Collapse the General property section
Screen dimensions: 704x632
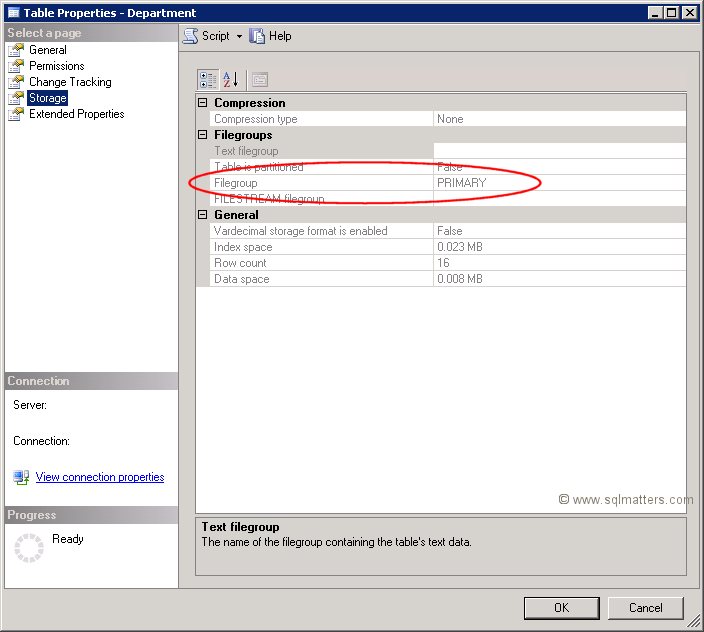coord(203,215)
